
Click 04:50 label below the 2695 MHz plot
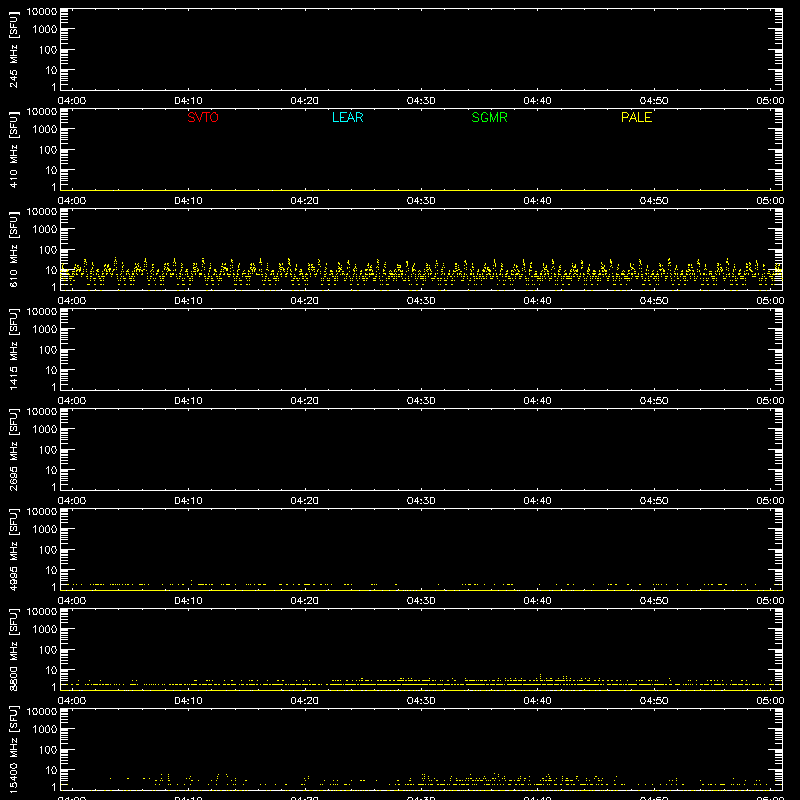tap(654, 501)
